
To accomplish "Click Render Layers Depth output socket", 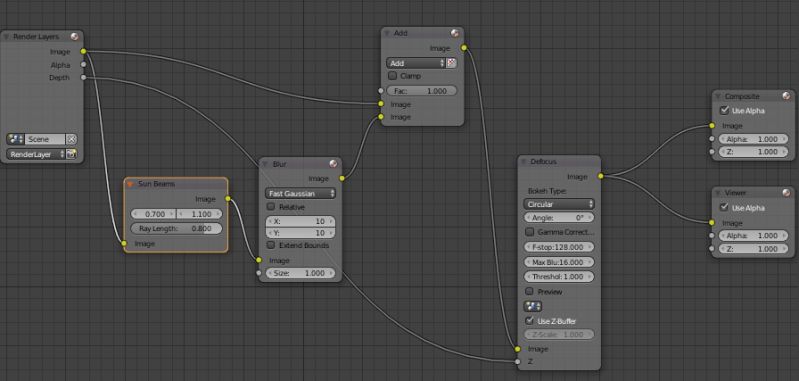I will (x=83, y=77).
